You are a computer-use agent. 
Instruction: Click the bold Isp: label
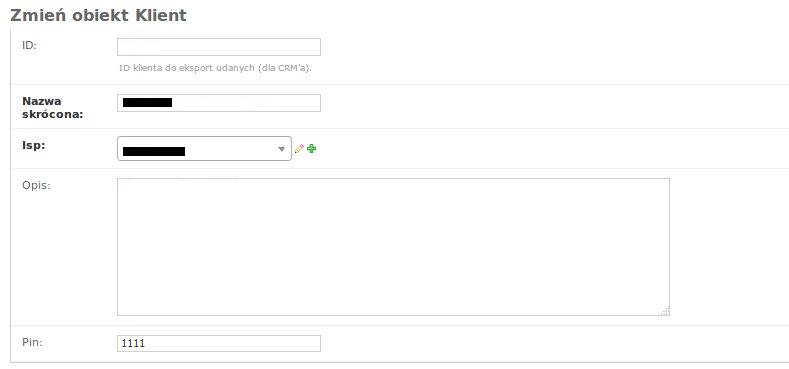click(x=34, y=143)
